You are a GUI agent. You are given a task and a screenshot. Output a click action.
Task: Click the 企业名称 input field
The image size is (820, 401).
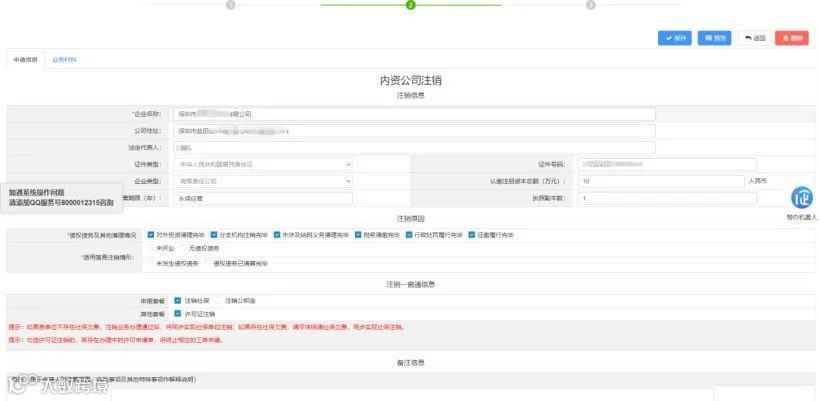click(414, 114)
